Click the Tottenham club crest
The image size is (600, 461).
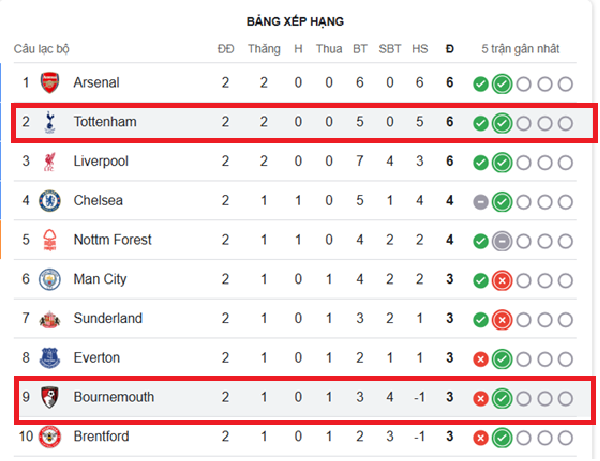[x=50, y=122]
